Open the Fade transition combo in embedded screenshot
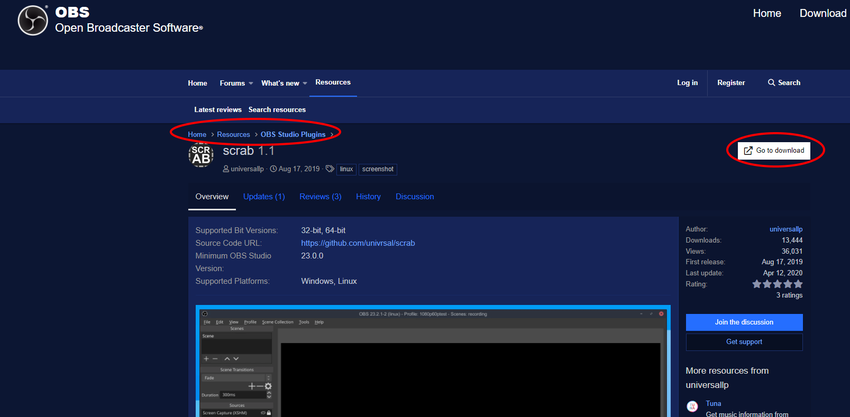This screenshot has width=850, height=417. pos(236,377)
